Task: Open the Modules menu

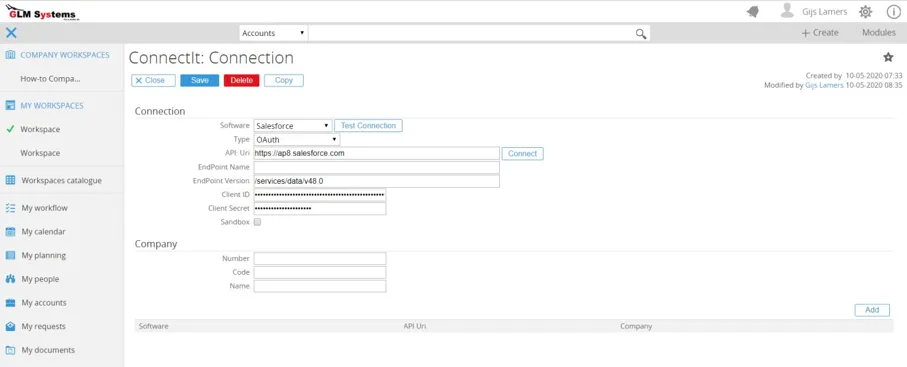Action: (879, 33)
